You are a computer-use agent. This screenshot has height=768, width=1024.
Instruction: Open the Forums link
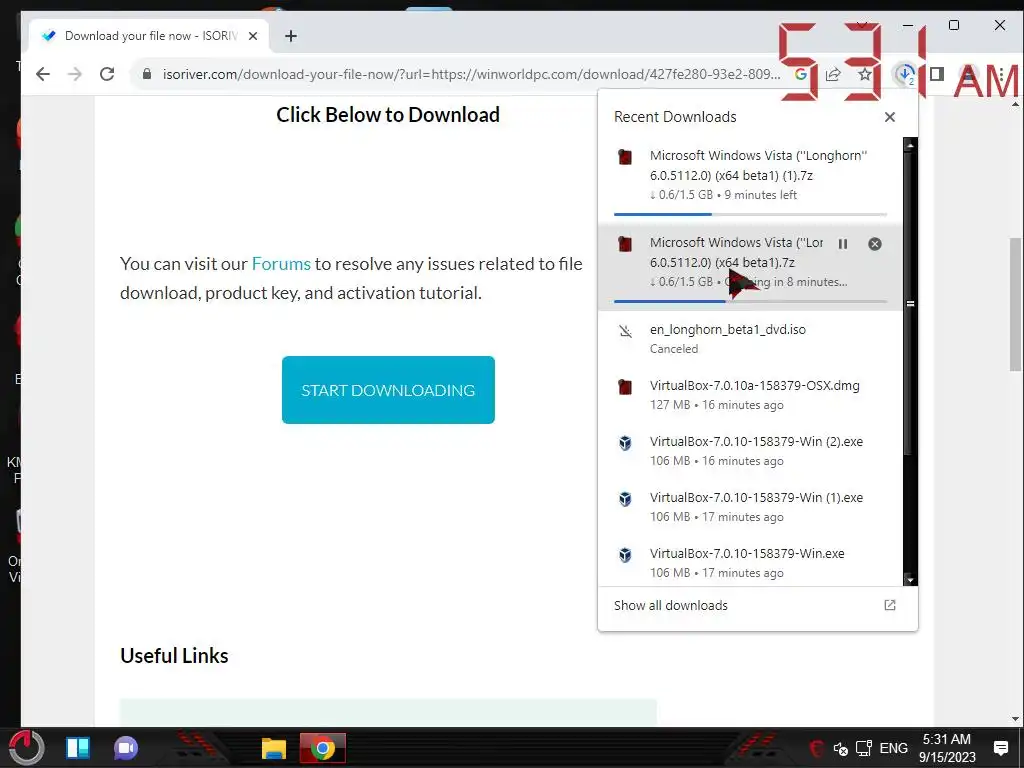click(x=281, y=264)
